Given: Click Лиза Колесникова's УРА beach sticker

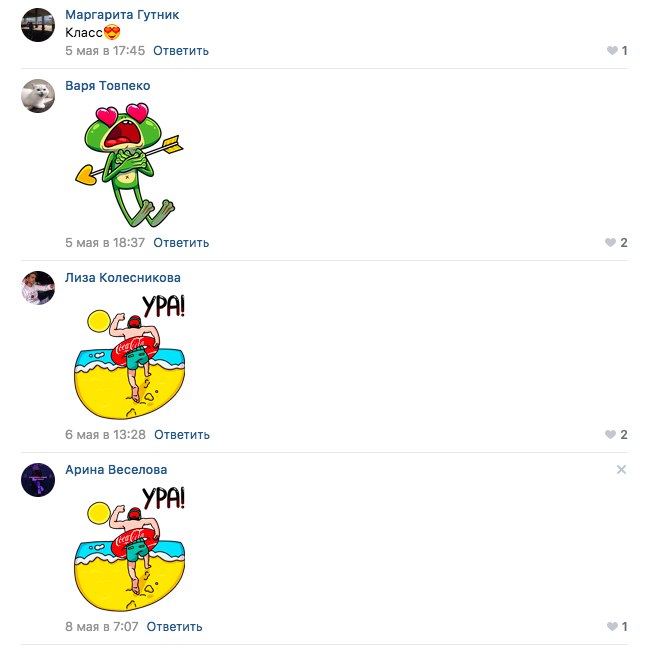Looking at the screenshot, I should tap(130, 357).
